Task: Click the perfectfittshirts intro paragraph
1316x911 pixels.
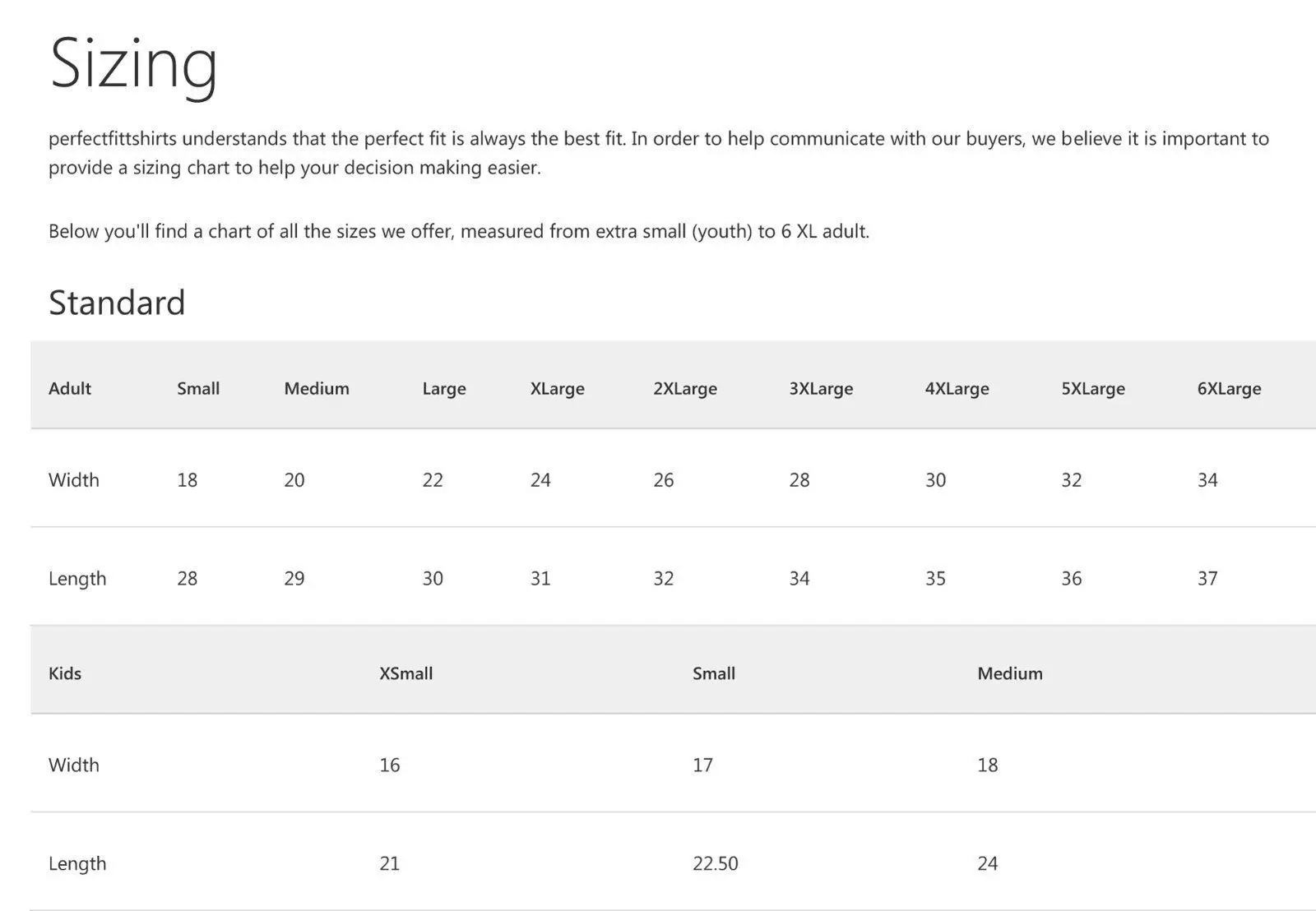Action: point(659,153)
